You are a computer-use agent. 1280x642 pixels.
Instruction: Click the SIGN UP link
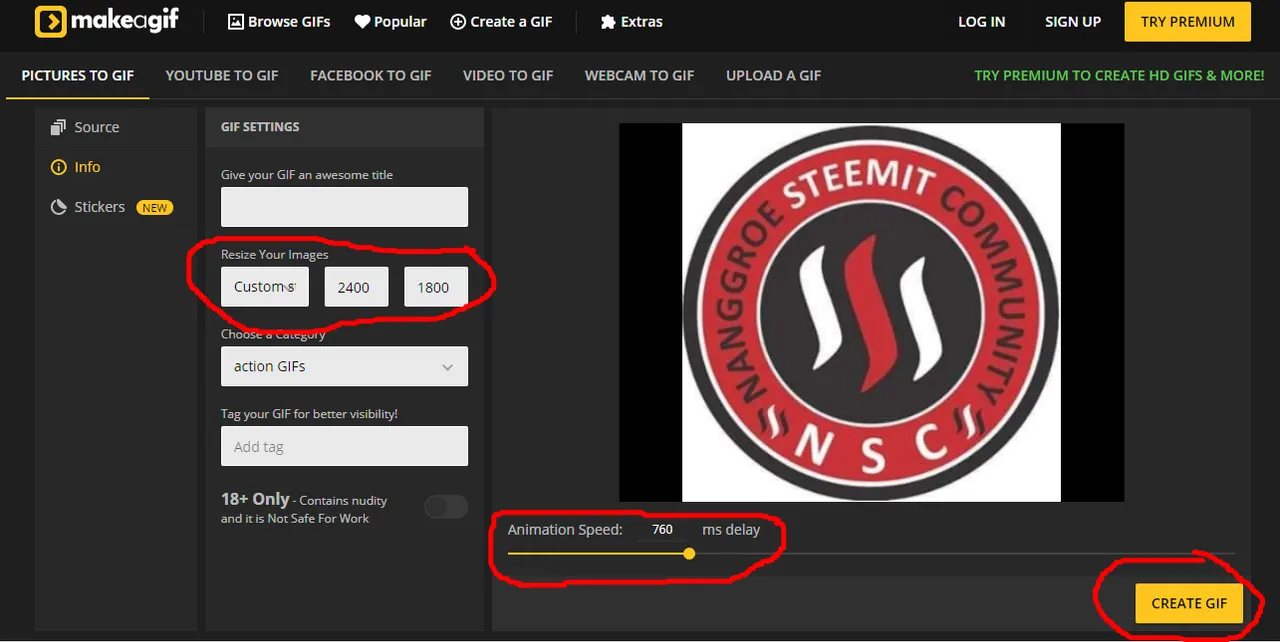[x=1073, y=21]
